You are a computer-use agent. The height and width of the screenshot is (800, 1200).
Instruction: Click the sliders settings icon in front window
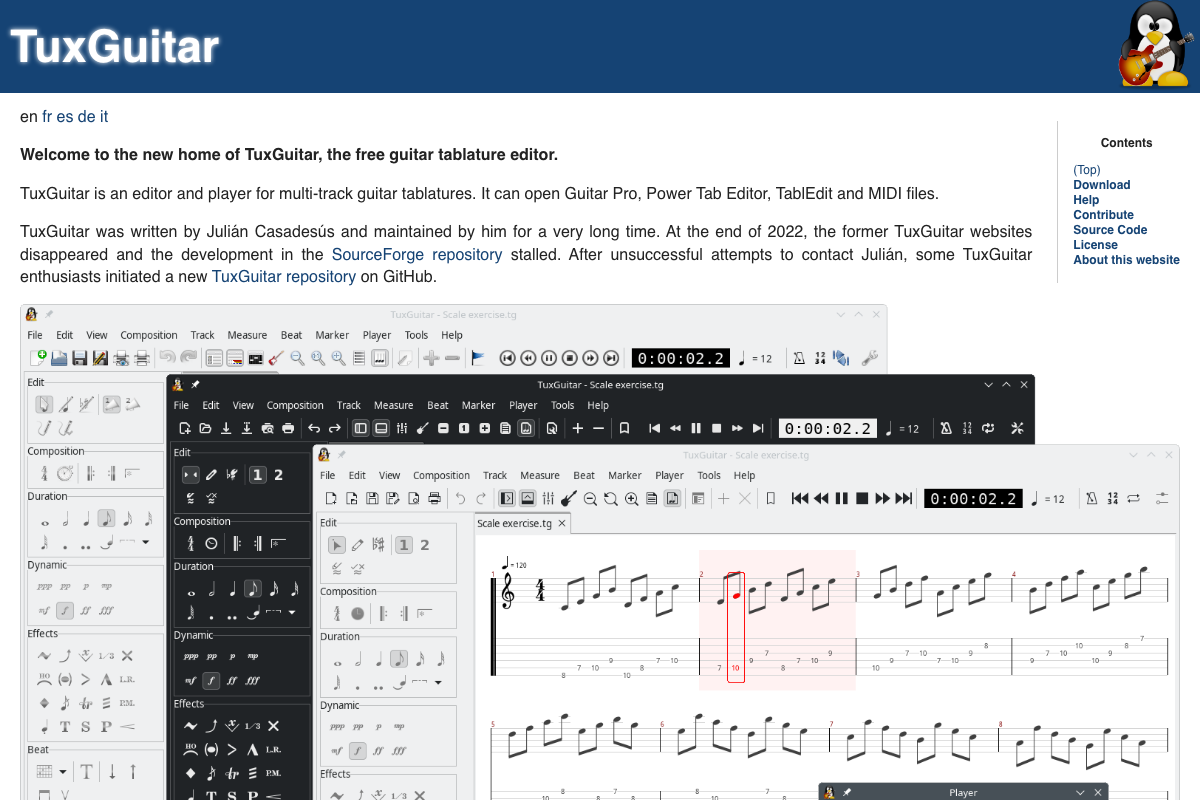pyautogui.click(x=1162, y=498)
